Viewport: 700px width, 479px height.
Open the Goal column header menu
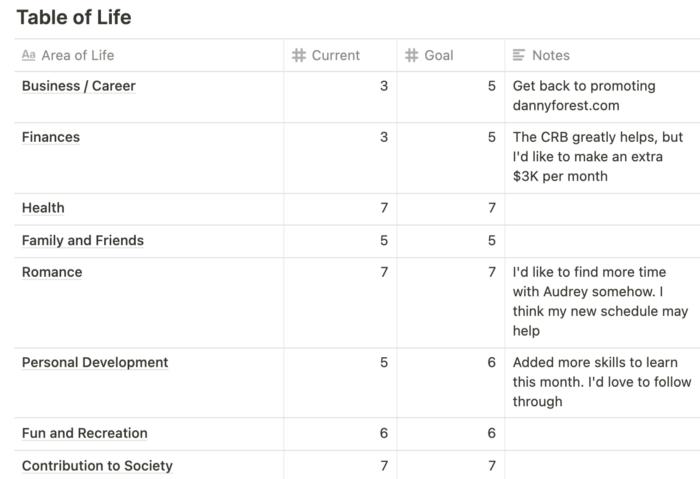tap(451, 55)
